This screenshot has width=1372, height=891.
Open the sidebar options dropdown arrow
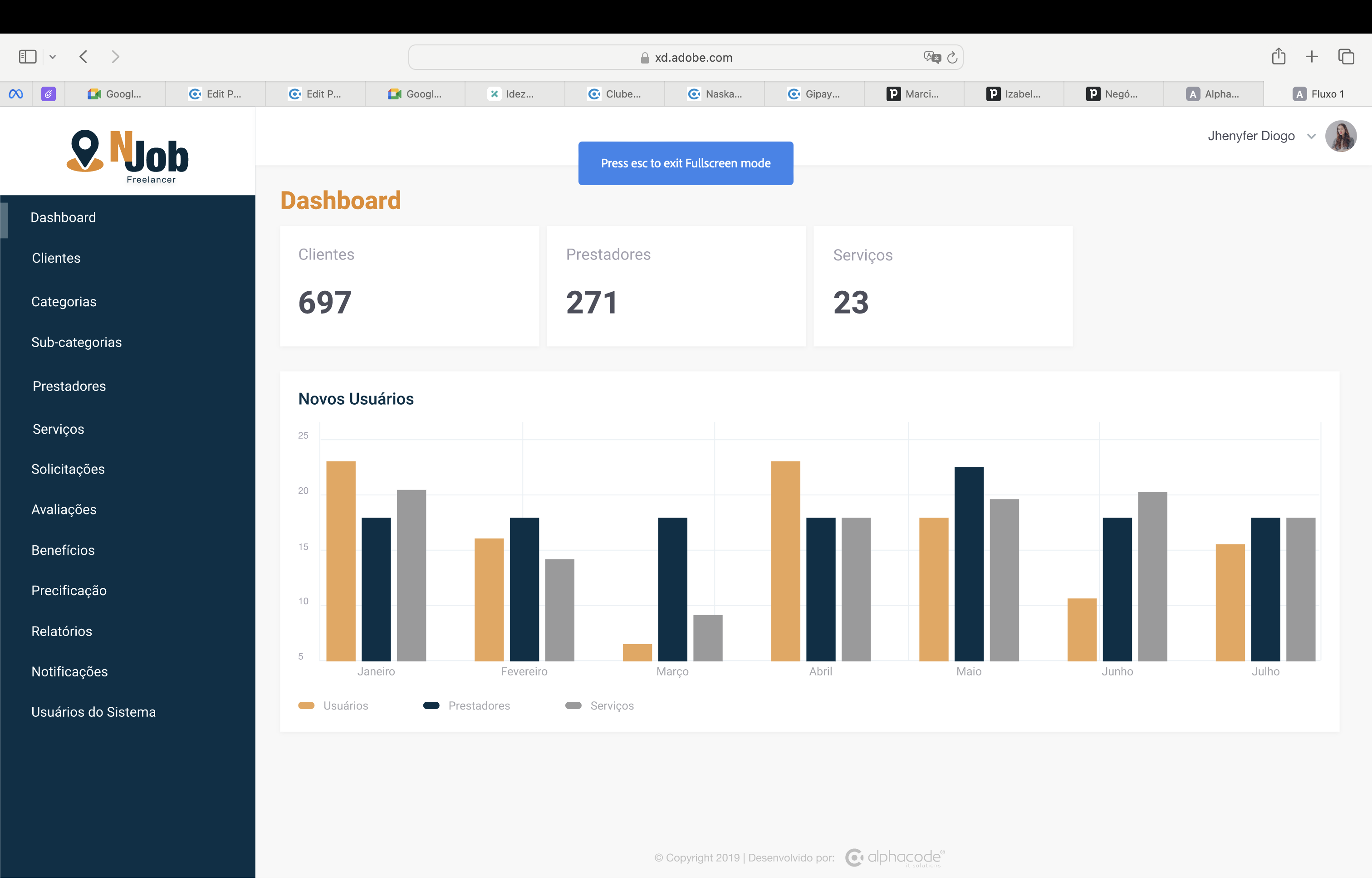(53, 56)
